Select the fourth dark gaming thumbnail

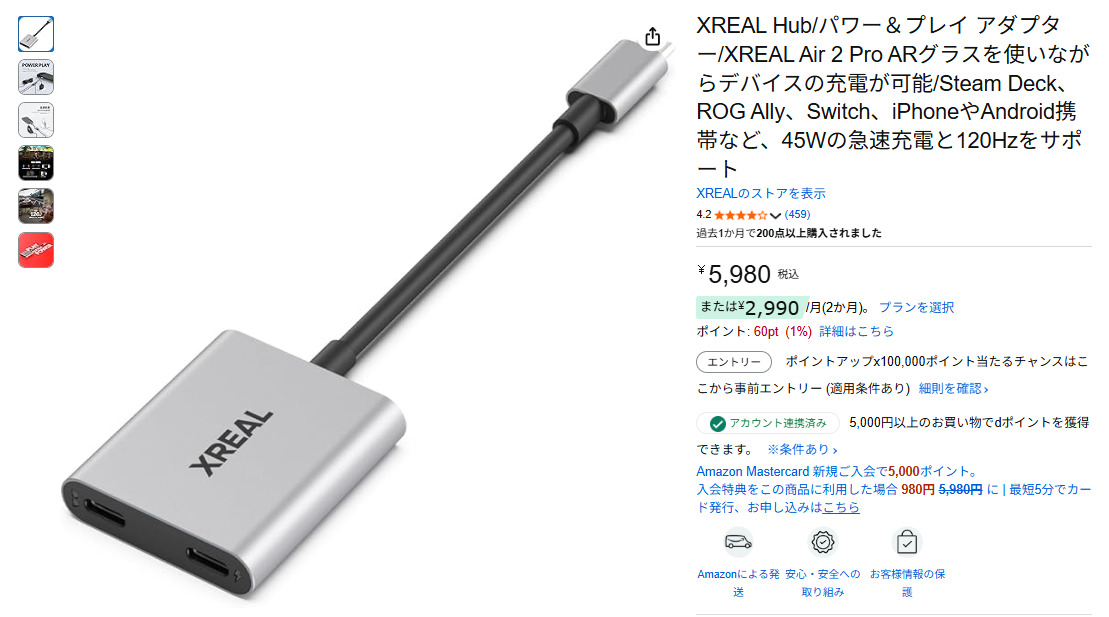(x=36, y=163)
